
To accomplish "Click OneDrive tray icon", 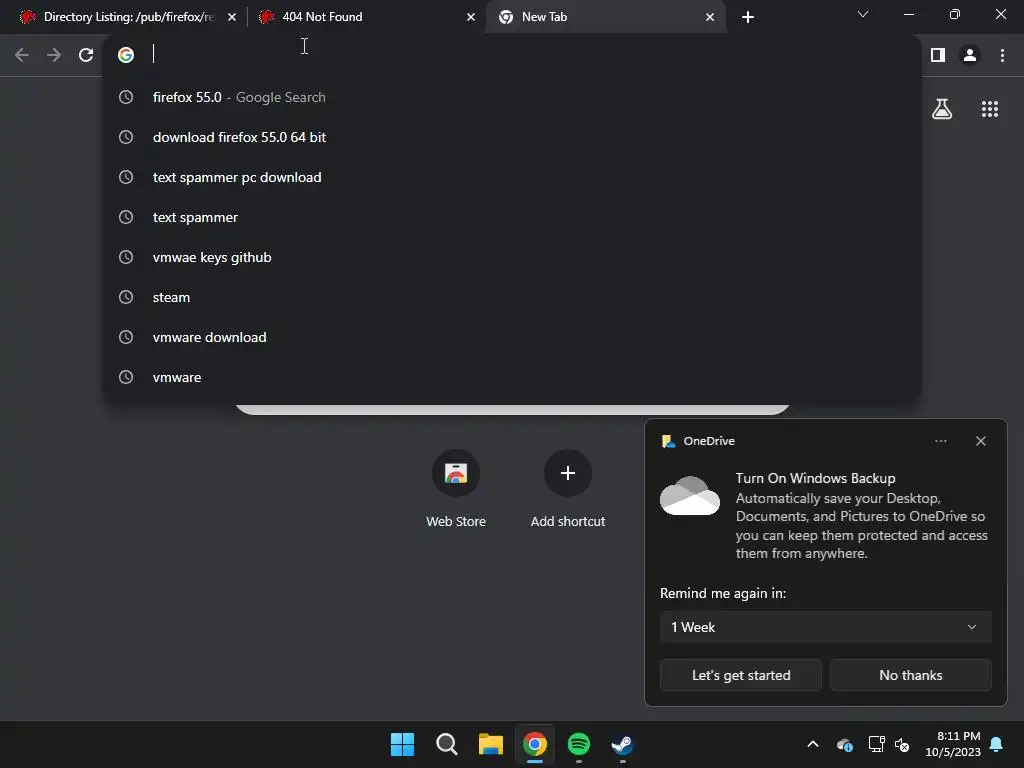I will point(844,744).
